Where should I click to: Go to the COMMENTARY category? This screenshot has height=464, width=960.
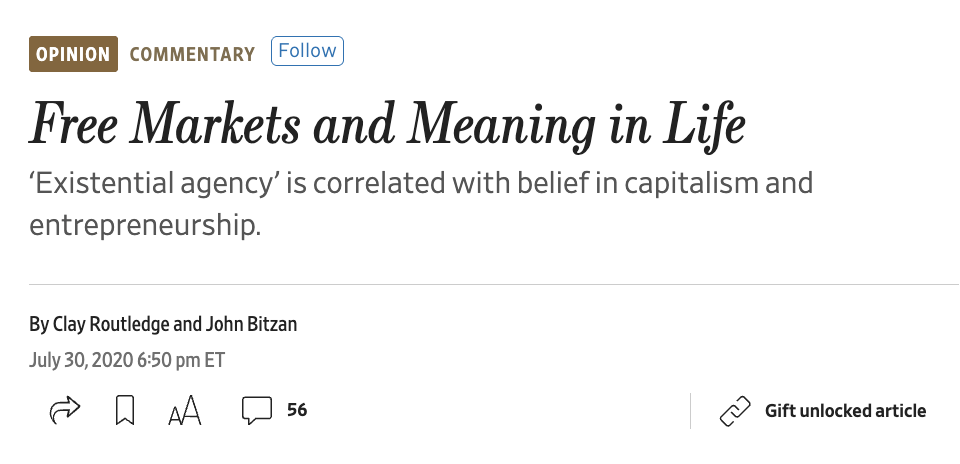click(192, 54)
